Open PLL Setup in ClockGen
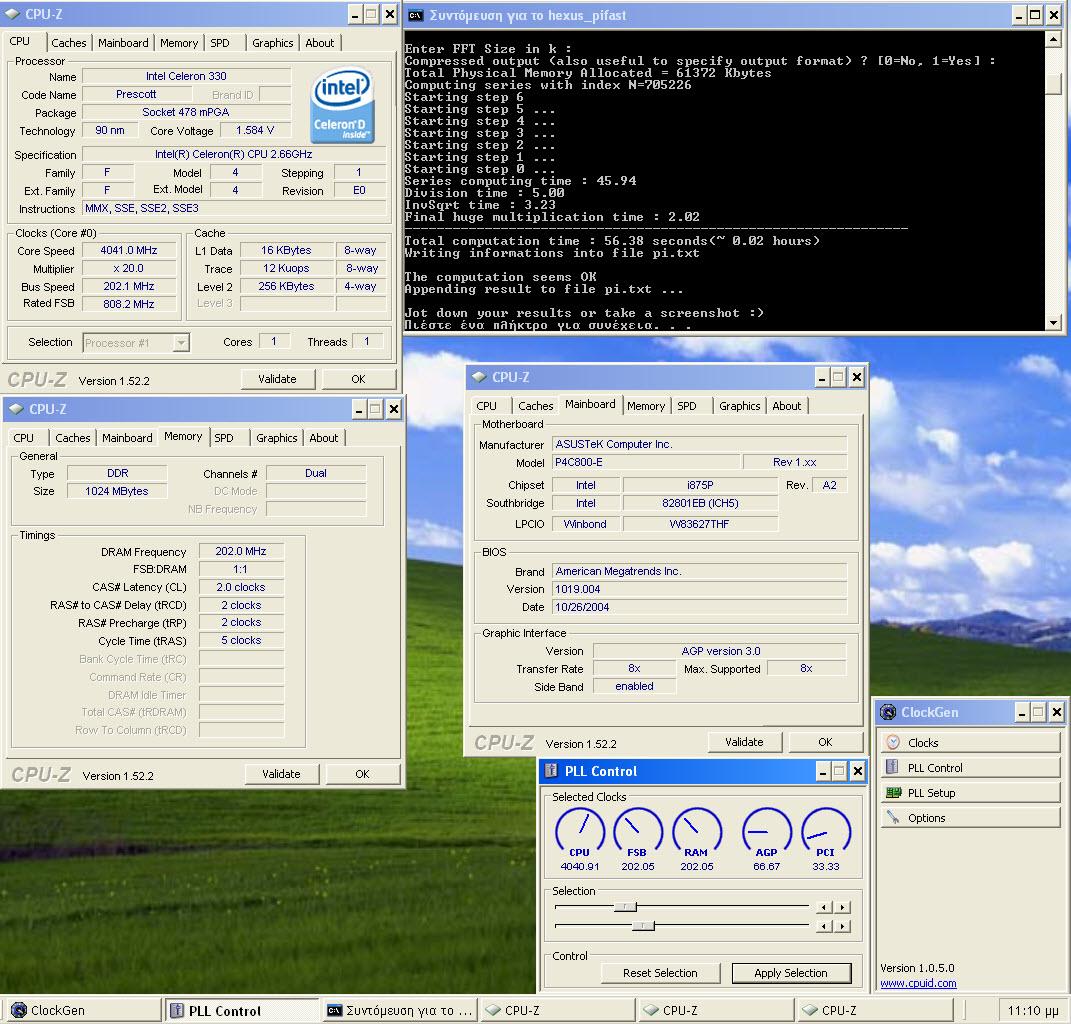Viewport: 1071px width, 1024px height. (970, 793)
